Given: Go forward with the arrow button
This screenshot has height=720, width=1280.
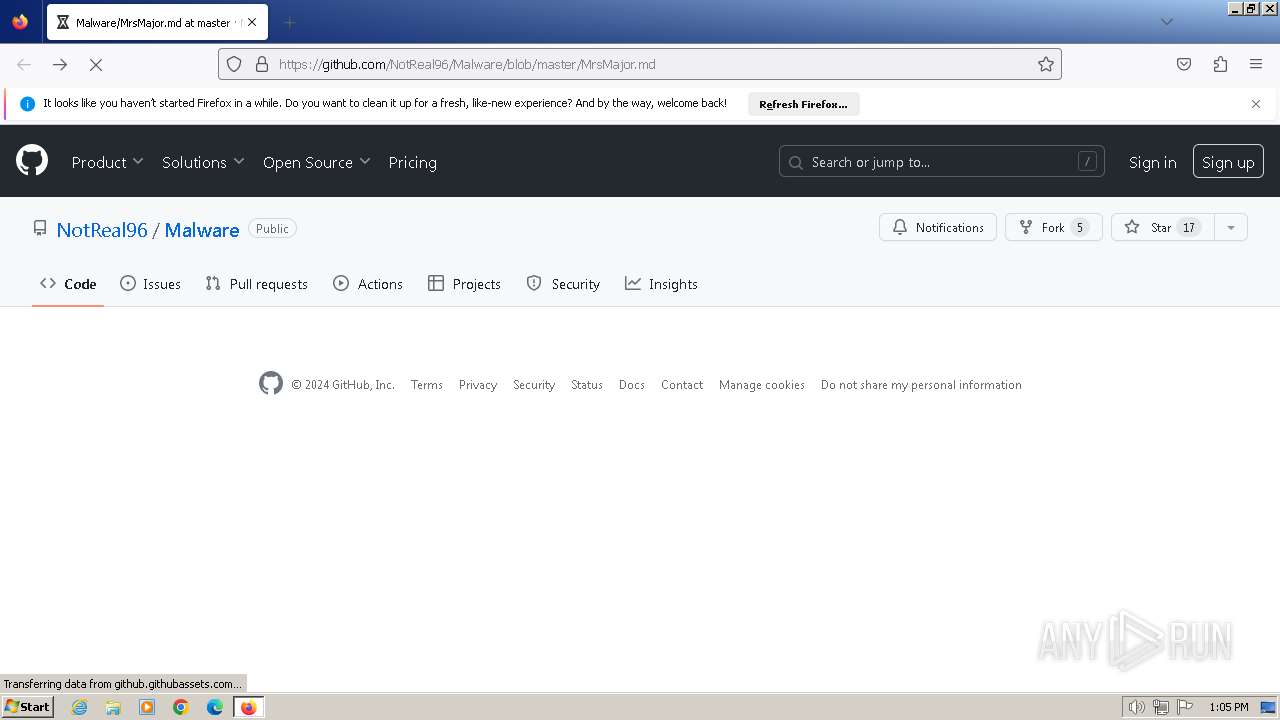Looking at the screenshot, I should (x=60, y=64).
